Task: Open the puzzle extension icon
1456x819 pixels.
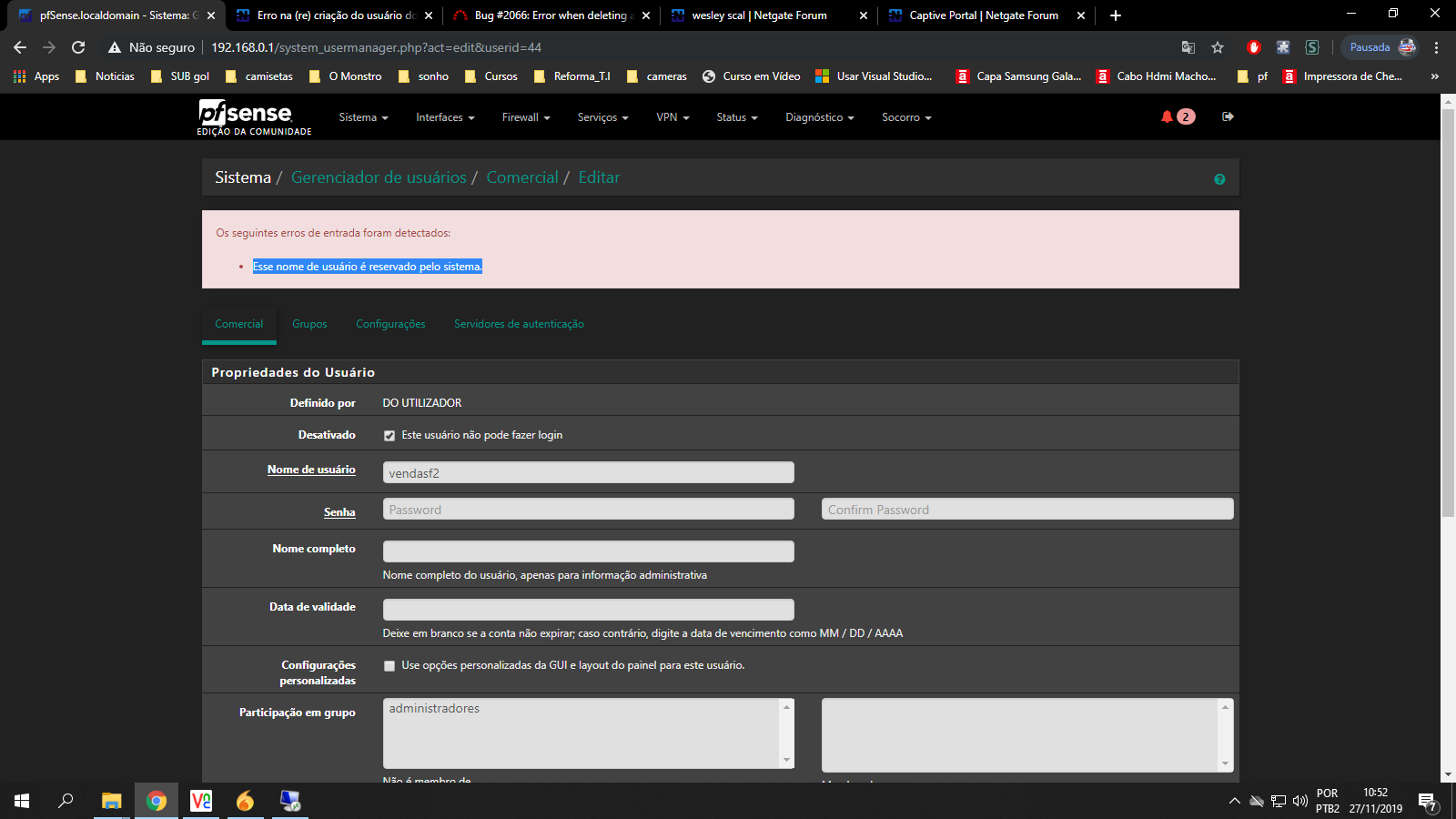Action: pyautogui.click(x=1283, y=47)
